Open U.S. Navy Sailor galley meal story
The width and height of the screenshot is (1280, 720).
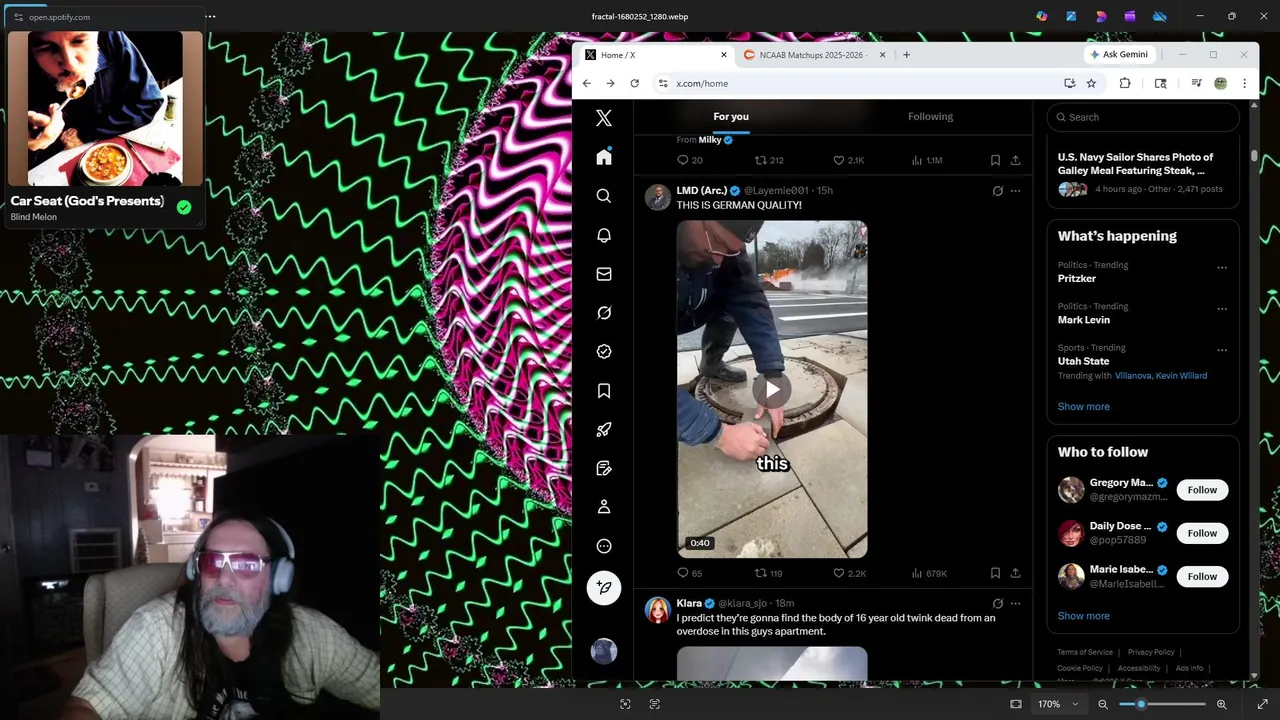click(1143, 172)
